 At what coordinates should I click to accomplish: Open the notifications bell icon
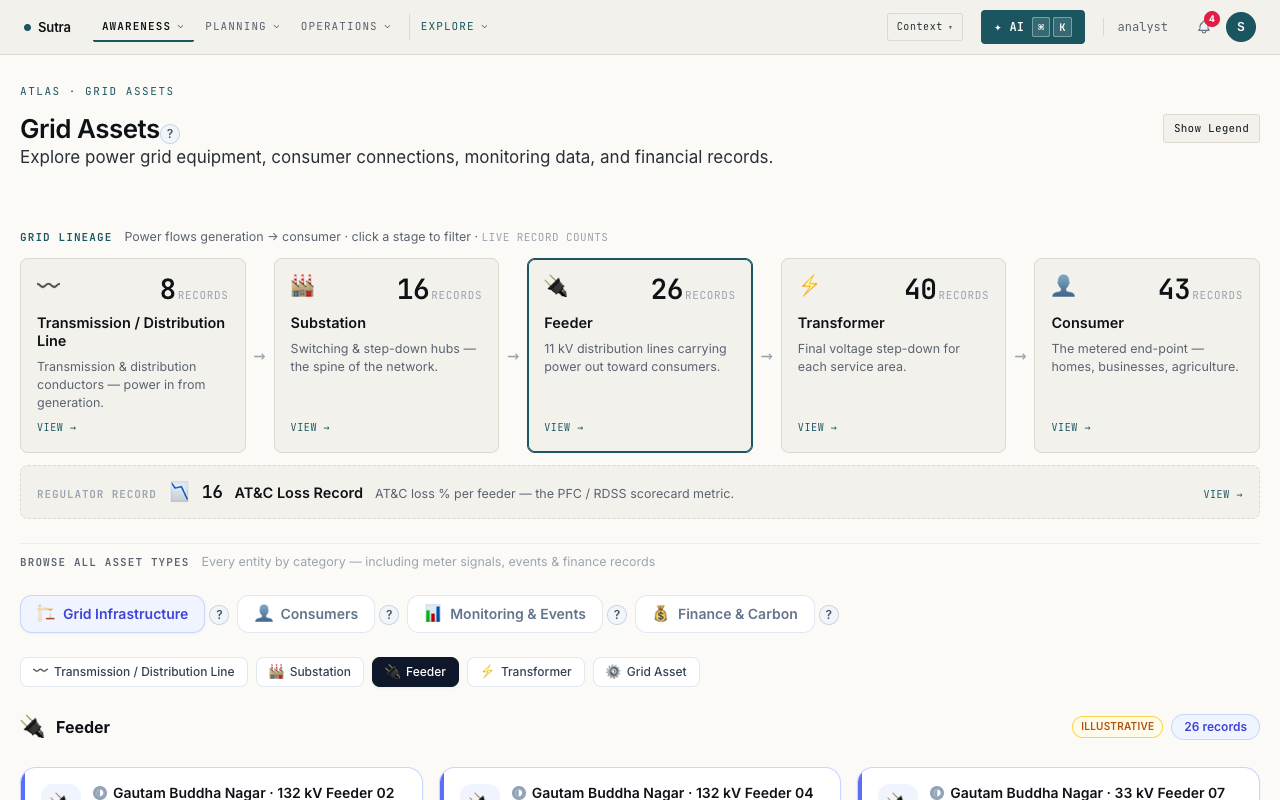(1204, 27)
